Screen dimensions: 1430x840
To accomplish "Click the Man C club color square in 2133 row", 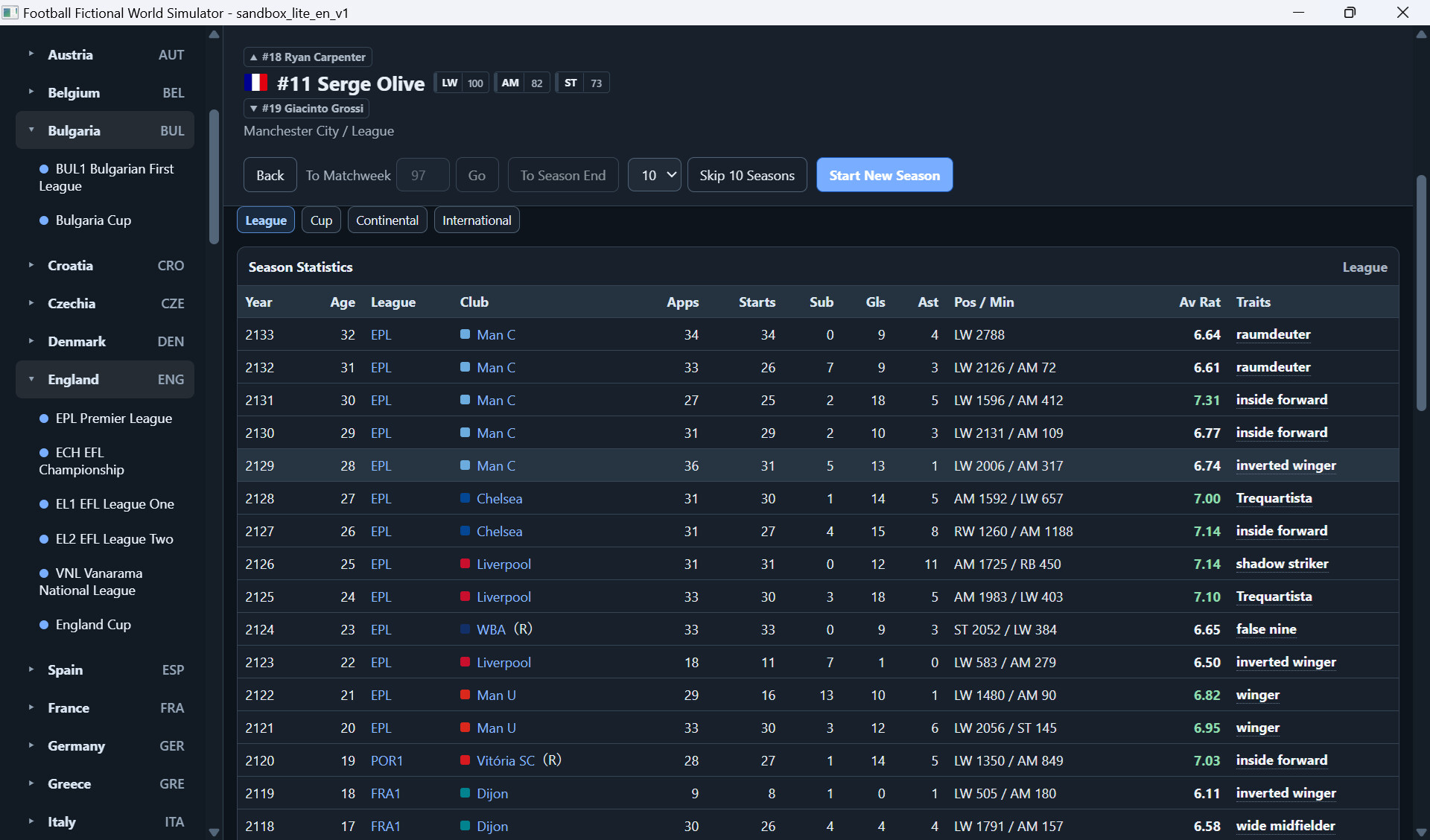I will pos(465,334).
